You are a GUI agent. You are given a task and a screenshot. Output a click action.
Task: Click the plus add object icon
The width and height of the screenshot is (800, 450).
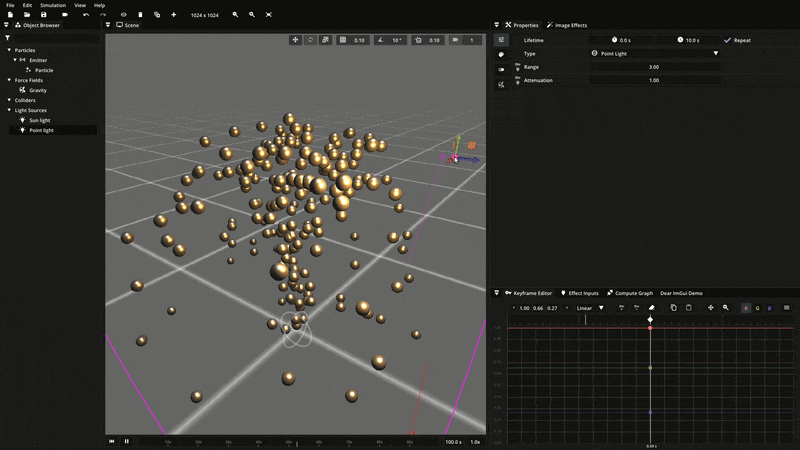[x=173, y=15]
